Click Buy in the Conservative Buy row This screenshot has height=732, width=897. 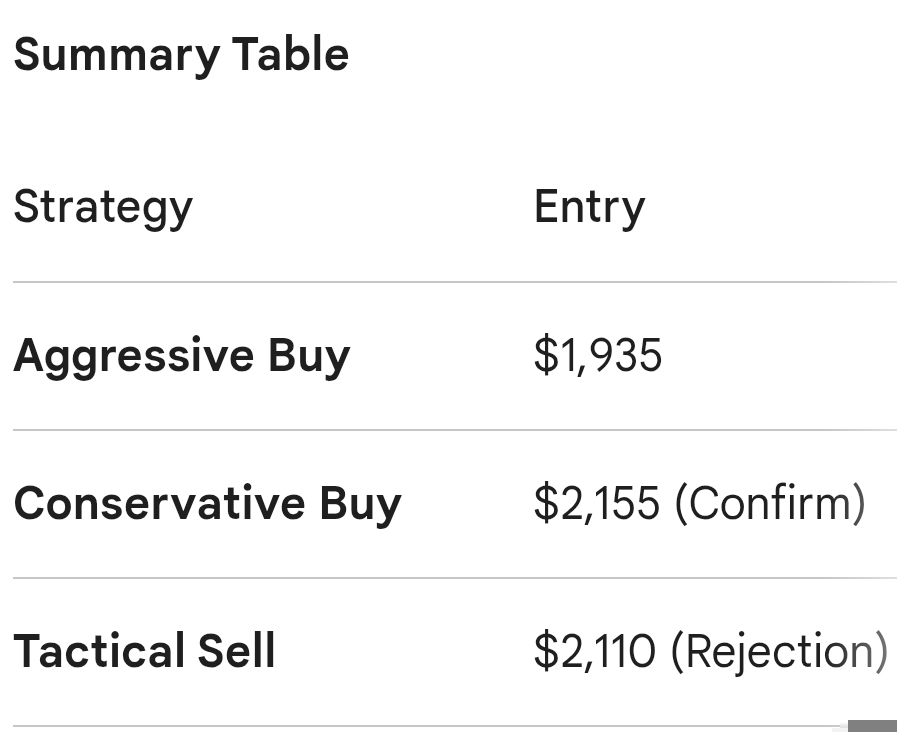(x=360, y=503)
